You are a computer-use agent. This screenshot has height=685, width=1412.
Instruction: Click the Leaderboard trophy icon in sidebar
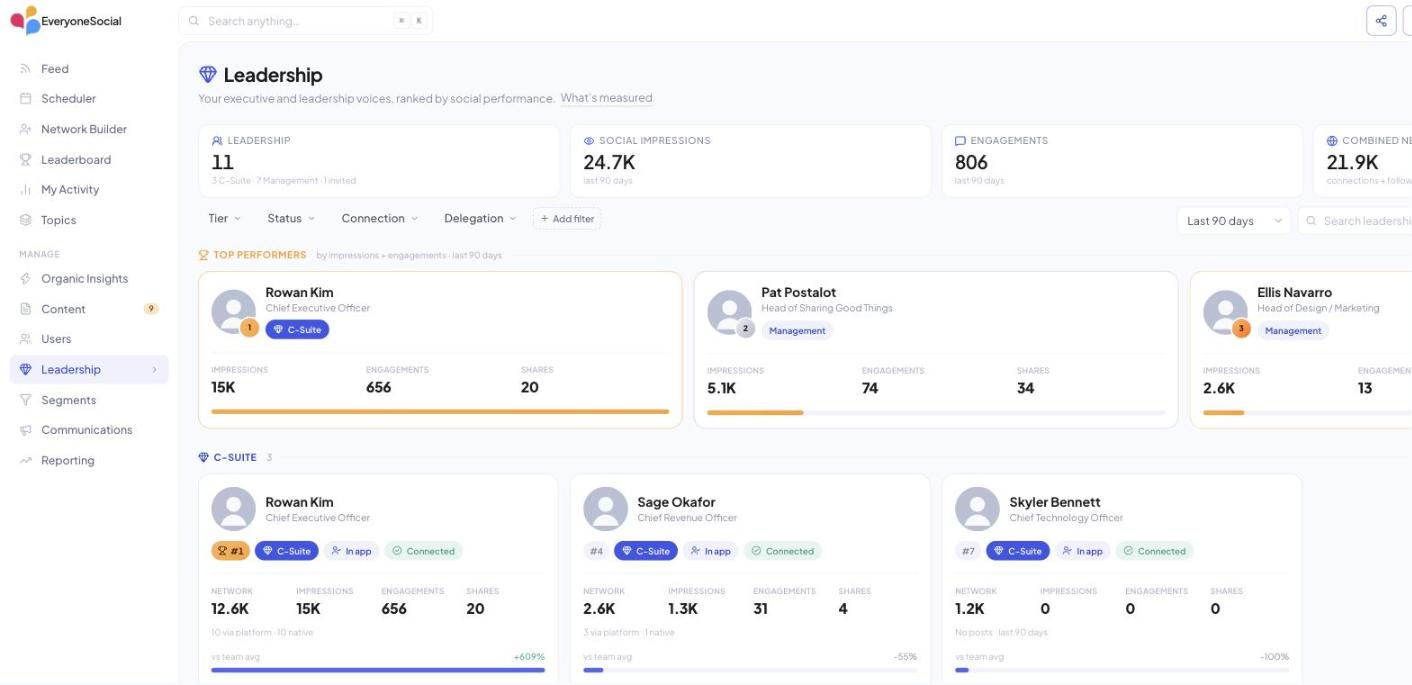pos(26,159)
